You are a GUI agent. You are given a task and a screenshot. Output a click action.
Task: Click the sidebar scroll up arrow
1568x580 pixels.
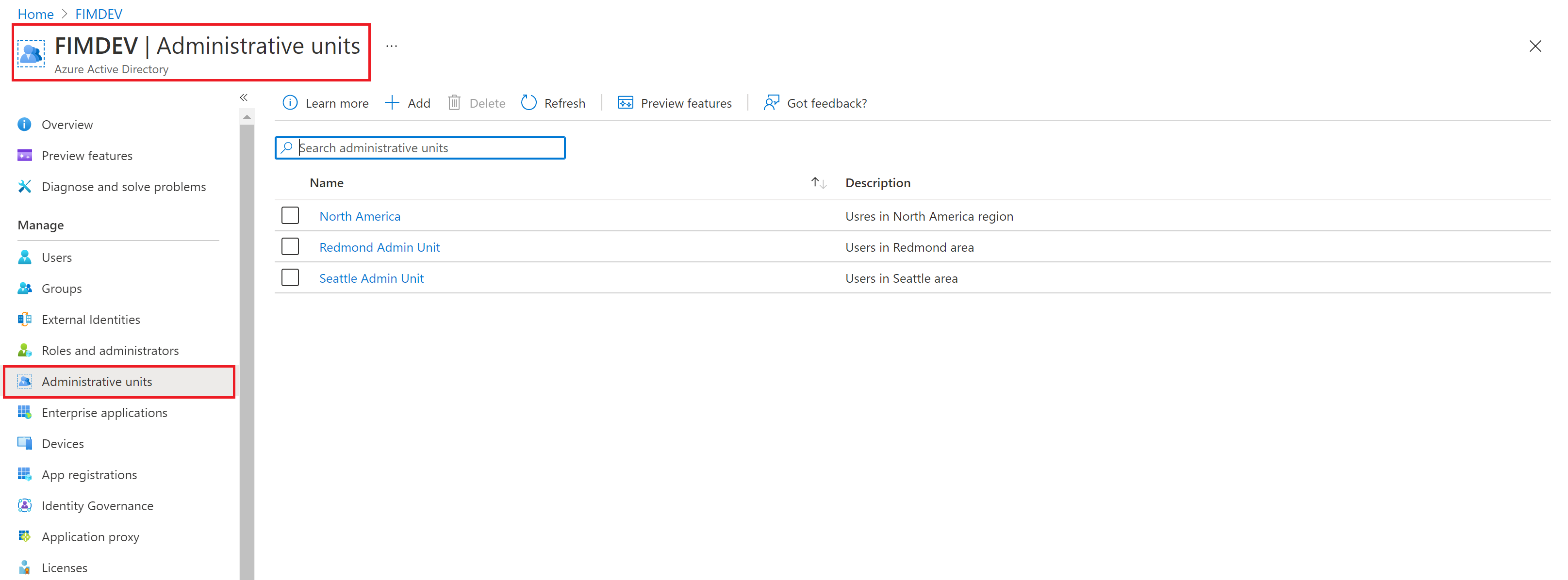(x=247, y=117)
